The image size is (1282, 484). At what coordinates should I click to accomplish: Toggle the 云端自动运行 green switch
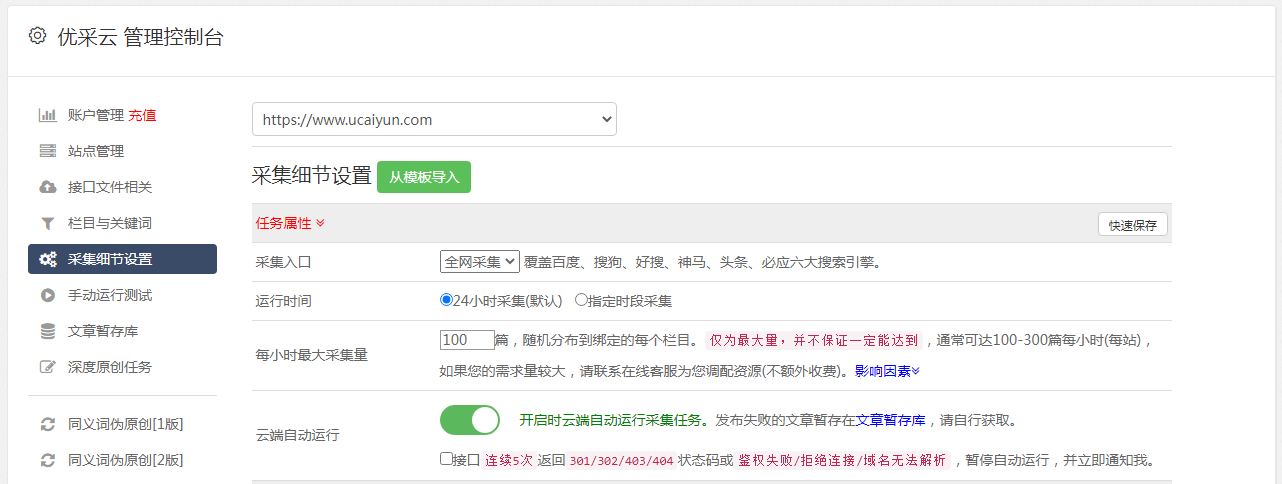pos(469,420)
